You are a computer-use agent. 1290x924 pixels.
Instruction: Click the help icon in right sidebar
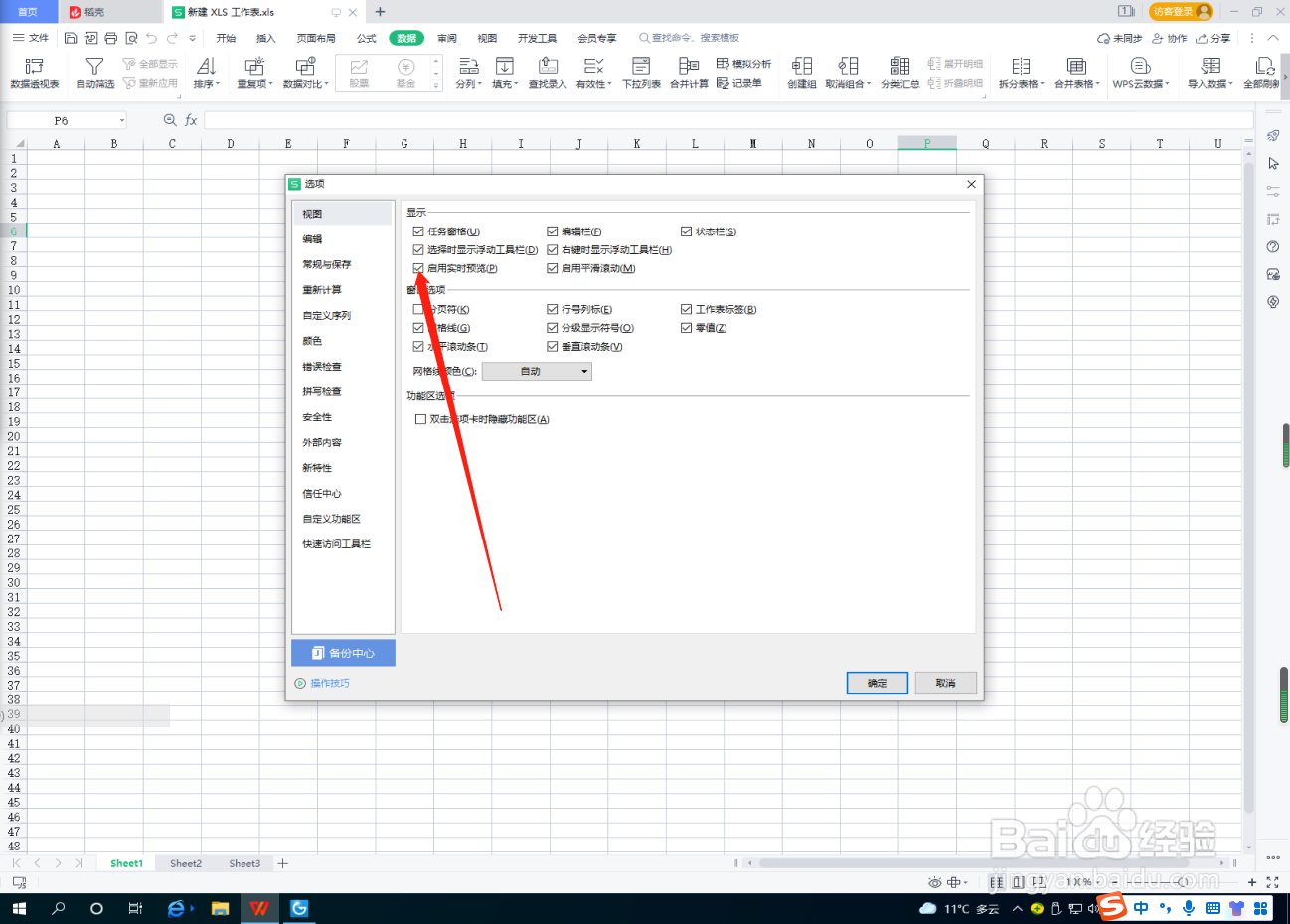click(1273, 246)
